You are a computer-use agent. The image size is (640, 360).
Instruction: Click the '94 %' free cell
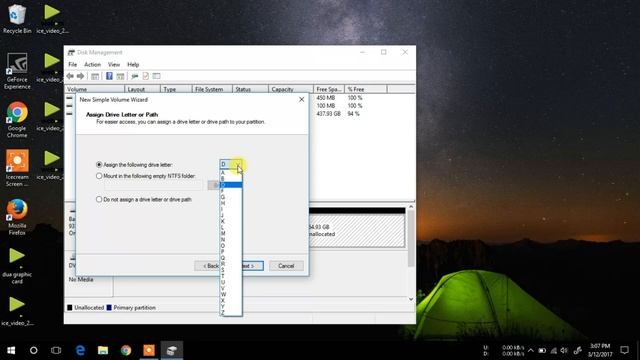[x=353, y=114]
